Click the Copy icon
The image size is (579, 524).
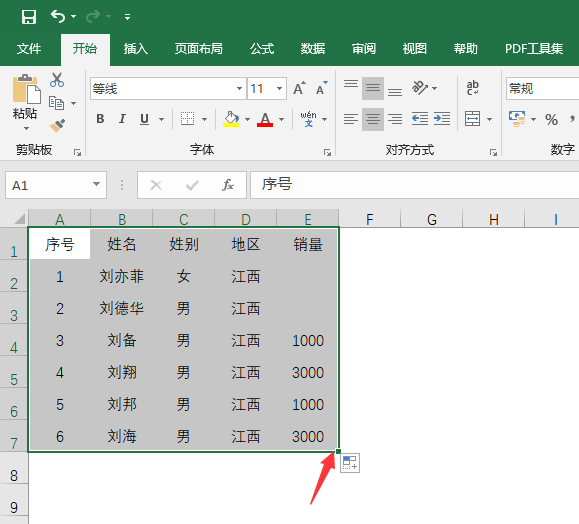[x=56, y=103]
